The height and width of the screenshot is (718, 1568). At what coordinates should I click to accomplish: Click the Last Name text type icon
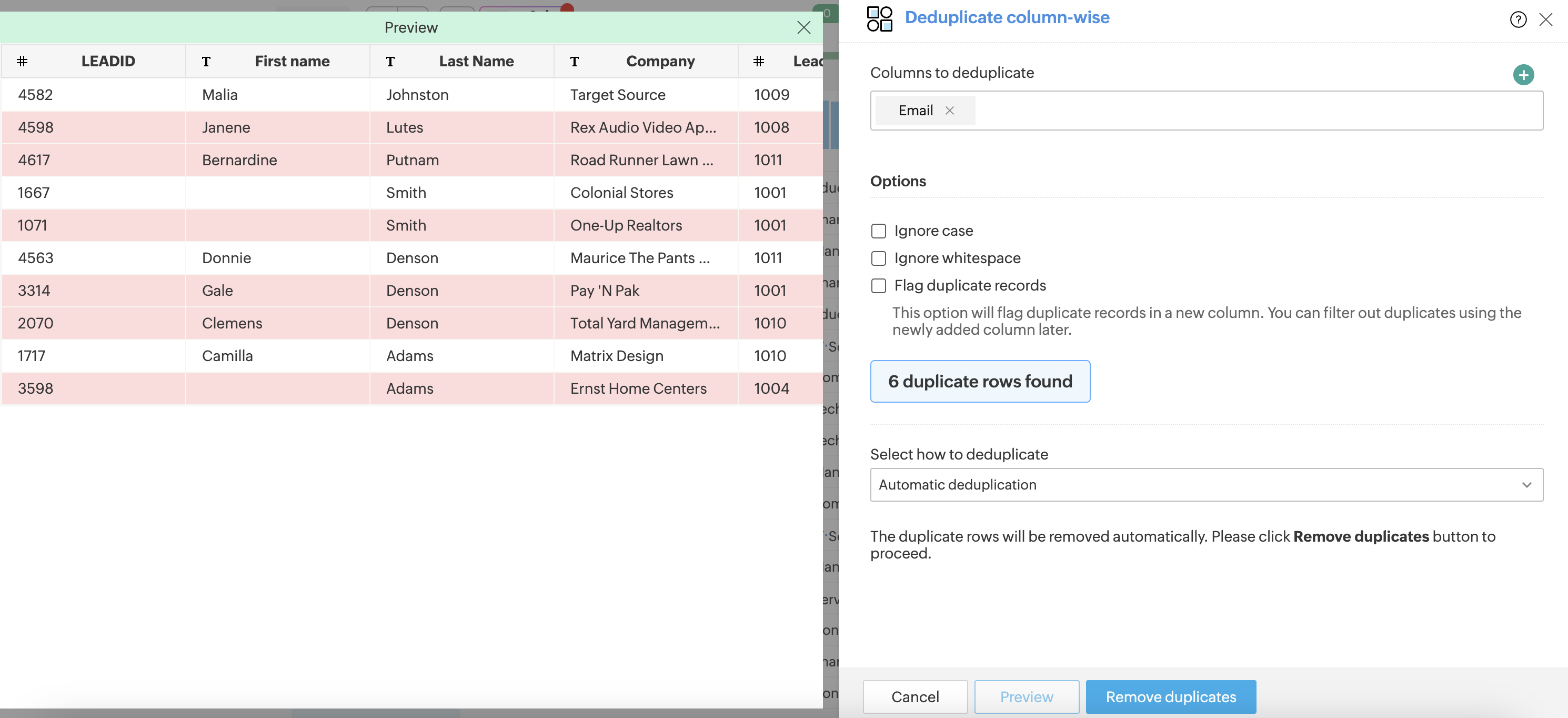click(x=390, y=62)
